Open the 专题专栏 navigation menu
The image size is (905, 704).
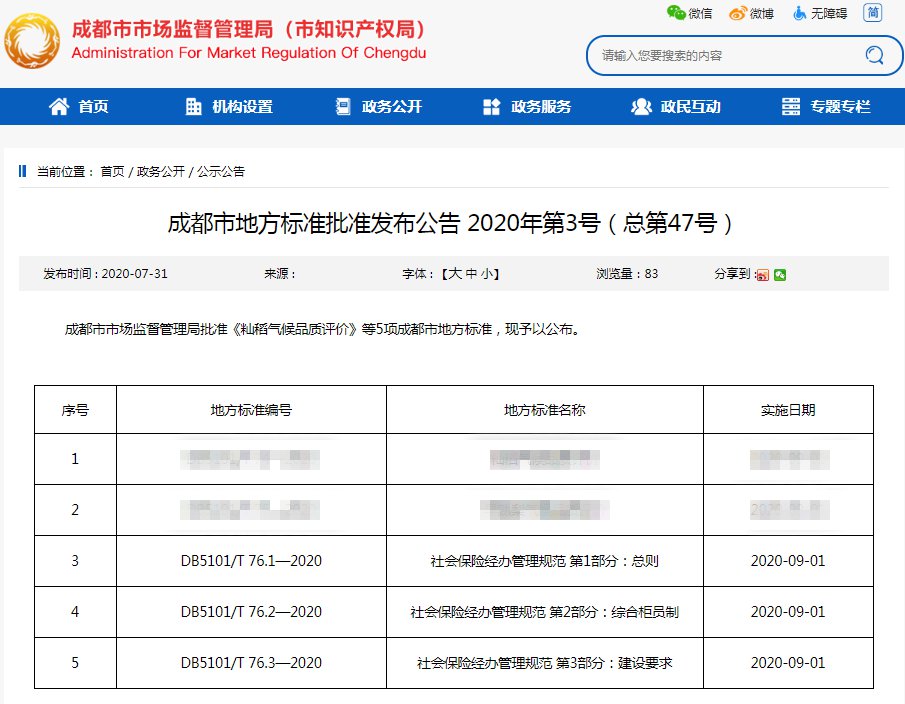point(826,107)
